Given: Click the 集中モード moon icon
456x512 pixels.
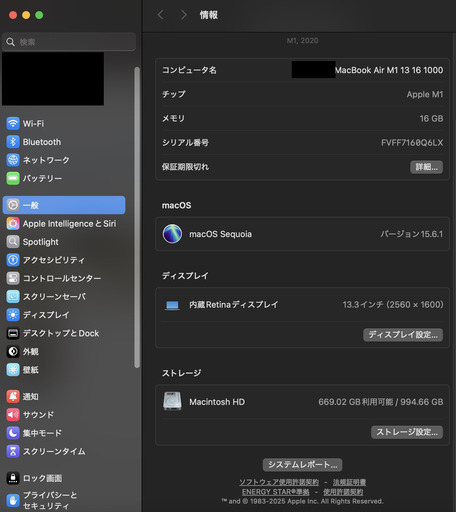Looking at the screenshot, I should (13, 433).
